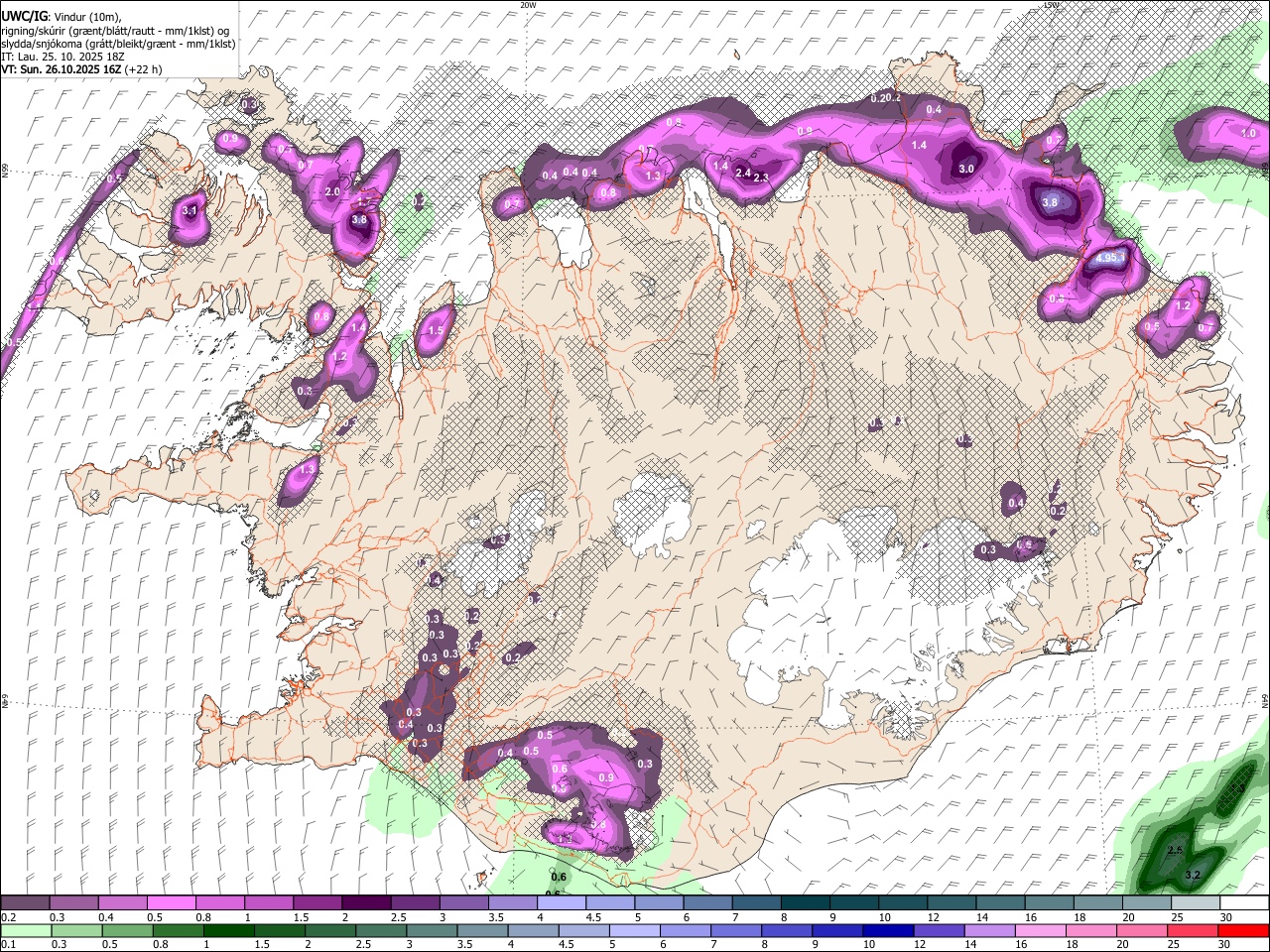
Task: Click the black "0.6" value off the south coast
Action: pyautogui.click(x=559, y=877)
